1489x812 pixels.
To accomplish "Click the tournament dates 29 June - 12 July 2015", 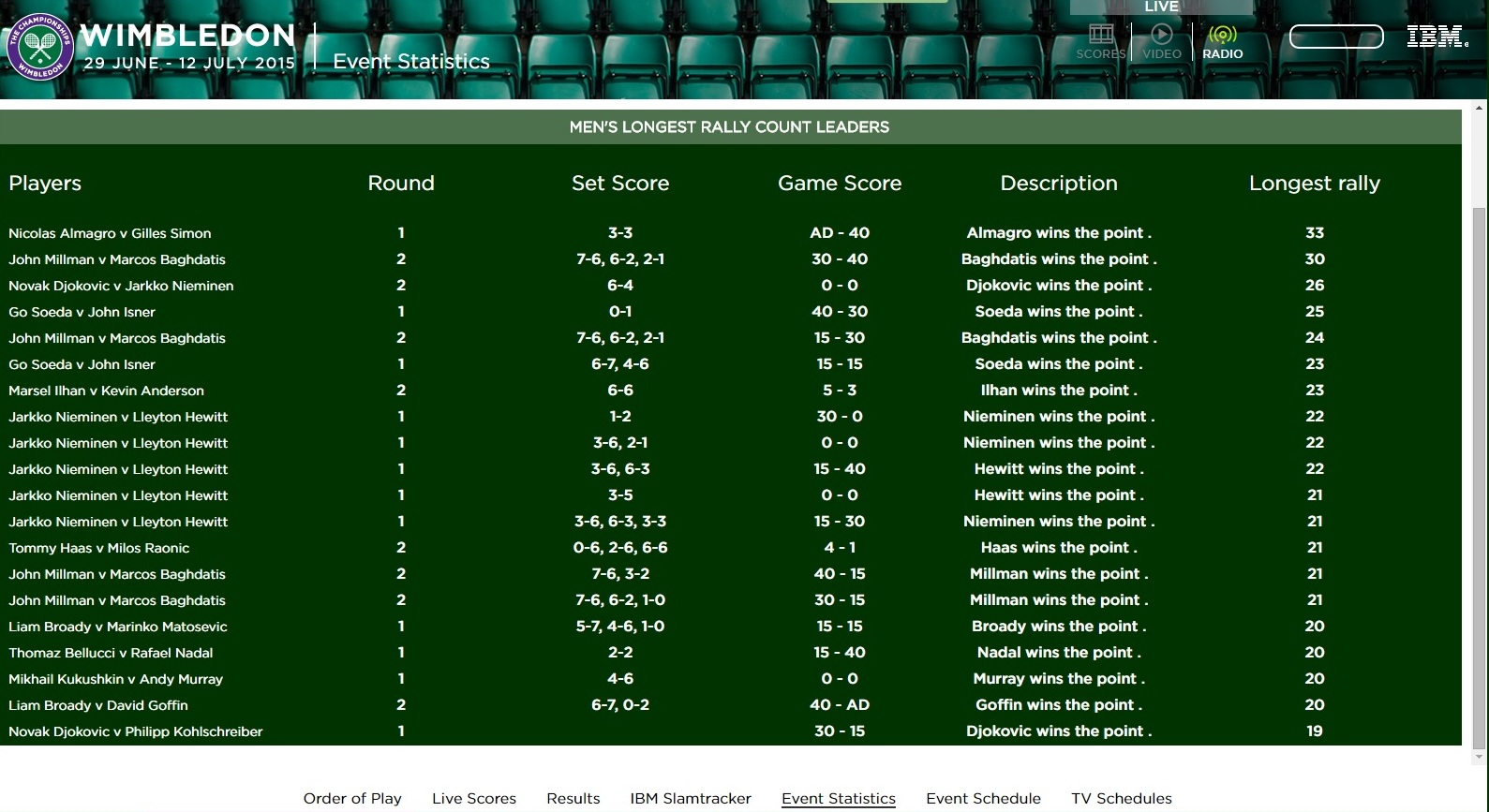I will tap(189, 64).
